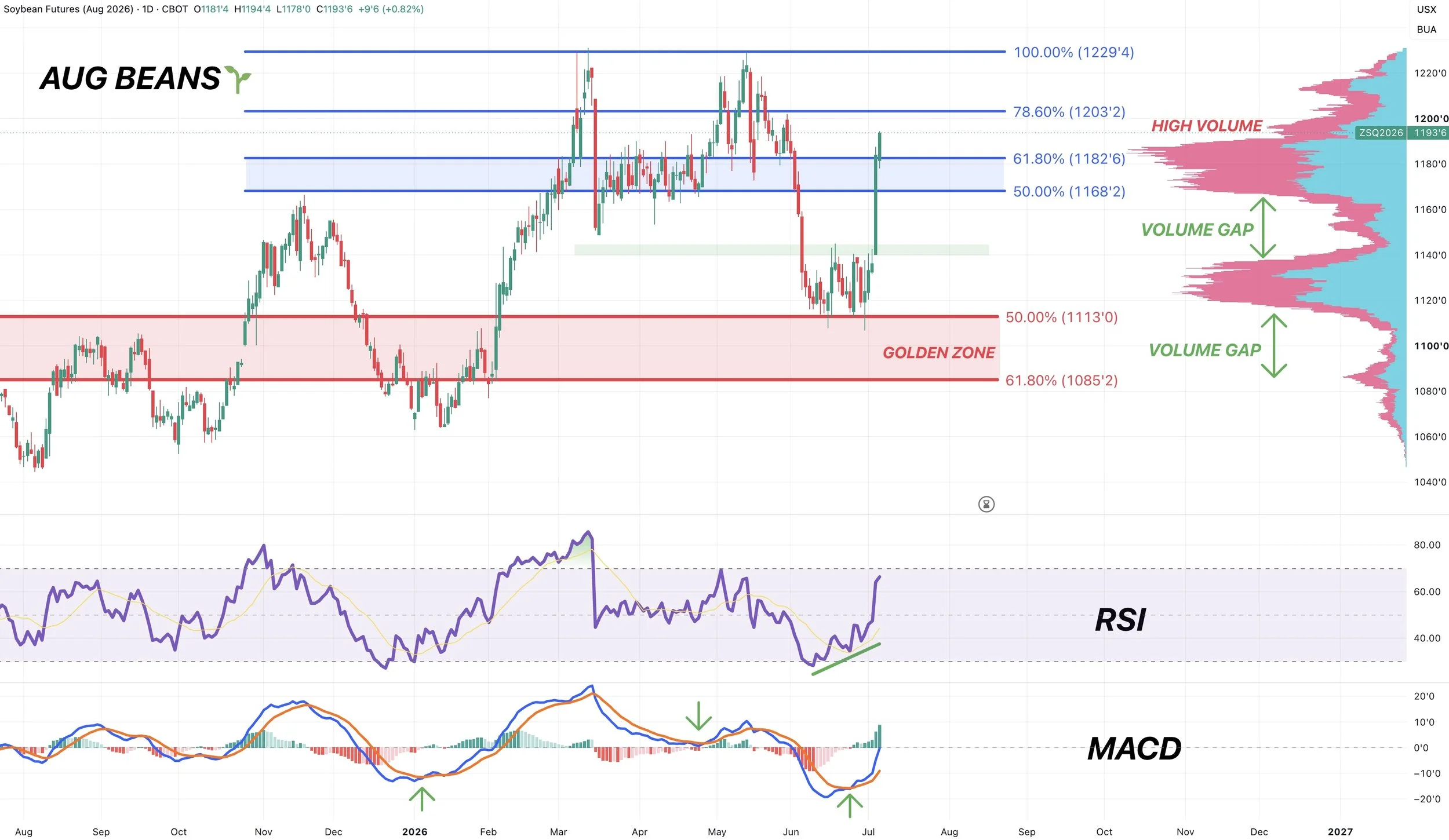Viewport: 1449px width, 840px height.
Task: Click the GOLDEN ZONE annotation
Action: click(x=938, y=353)
